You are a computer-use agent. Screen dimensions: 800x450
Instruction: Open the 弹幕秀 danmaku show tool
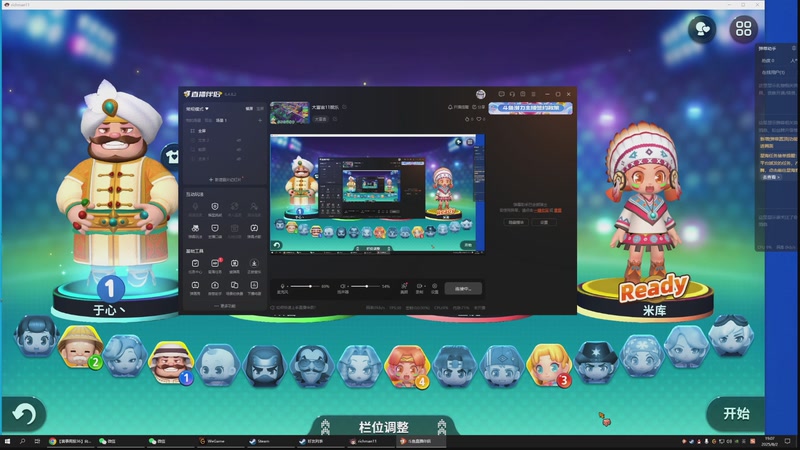195,288
